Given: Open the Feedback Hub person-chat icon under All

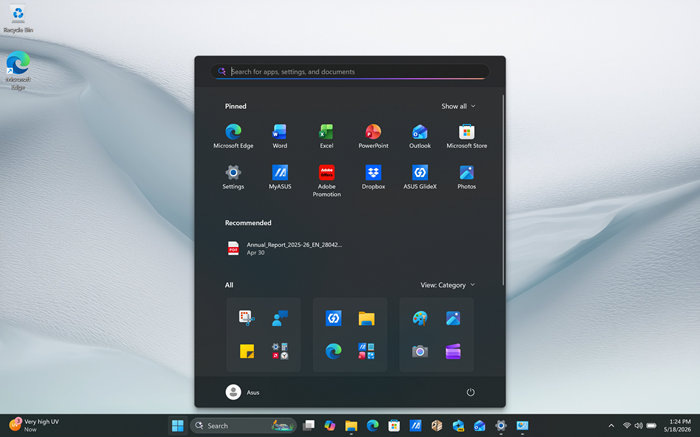Looking at the screenshot, I should (280, 318).
